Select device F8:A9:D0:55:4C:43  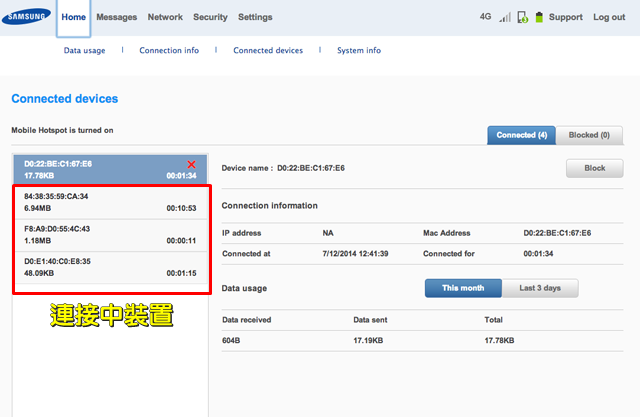(x=110, y=235)
